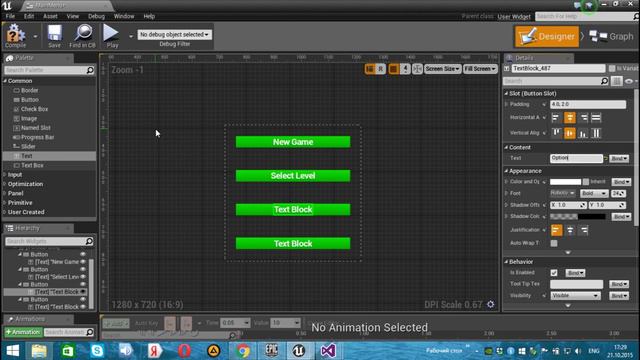Select Check Box widget in palette
Screen dimensions: 640x360
[x=34, y=109]
